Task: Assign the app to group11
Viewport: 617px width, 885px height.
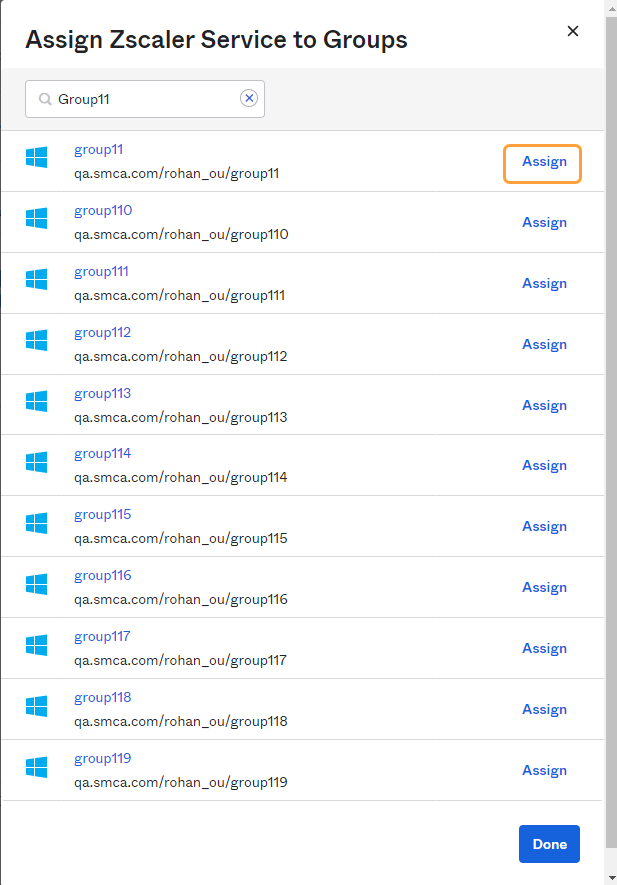Action: 543,162
